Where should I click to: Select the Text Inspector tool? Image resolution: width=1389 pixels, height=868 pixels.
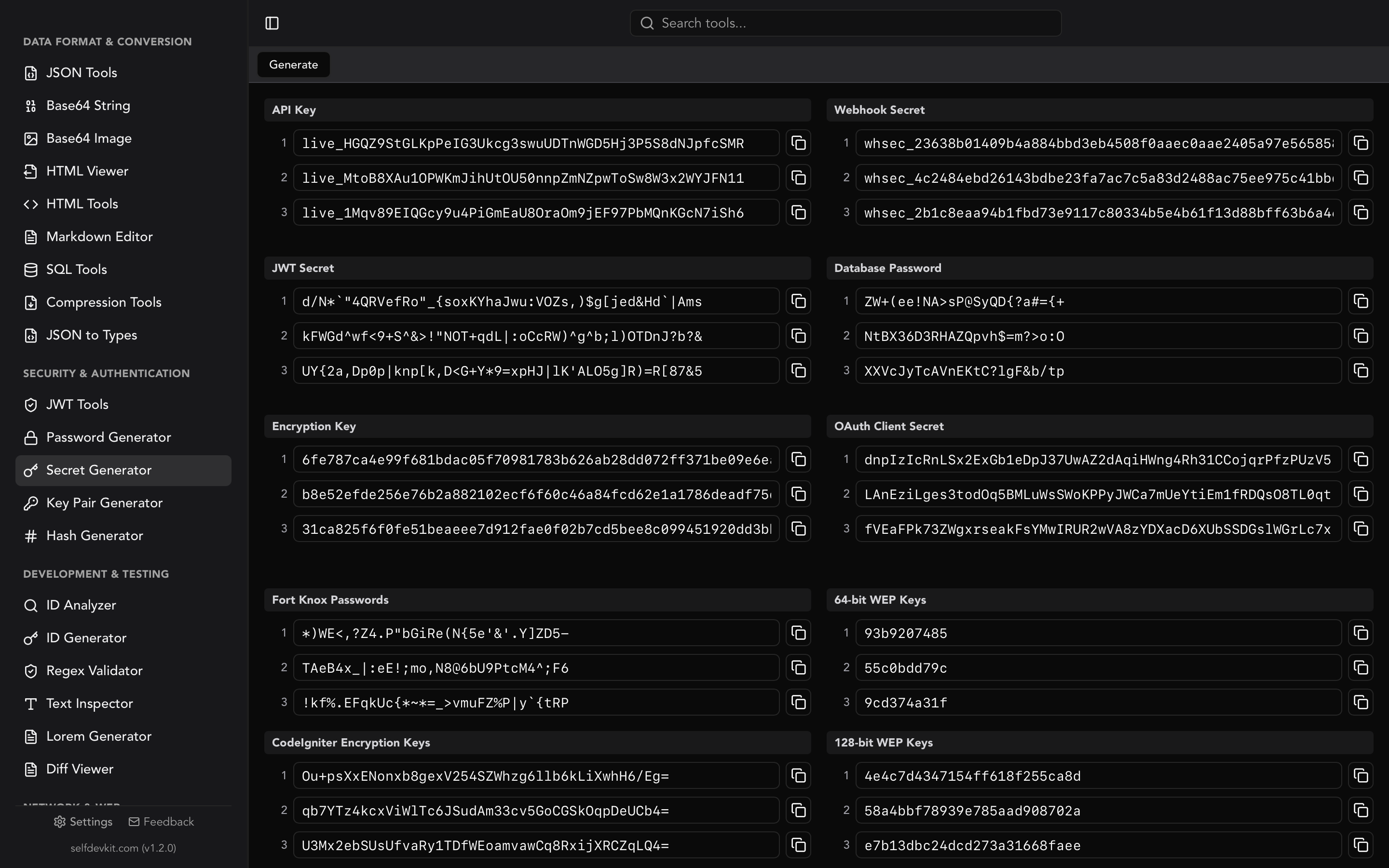89,703
